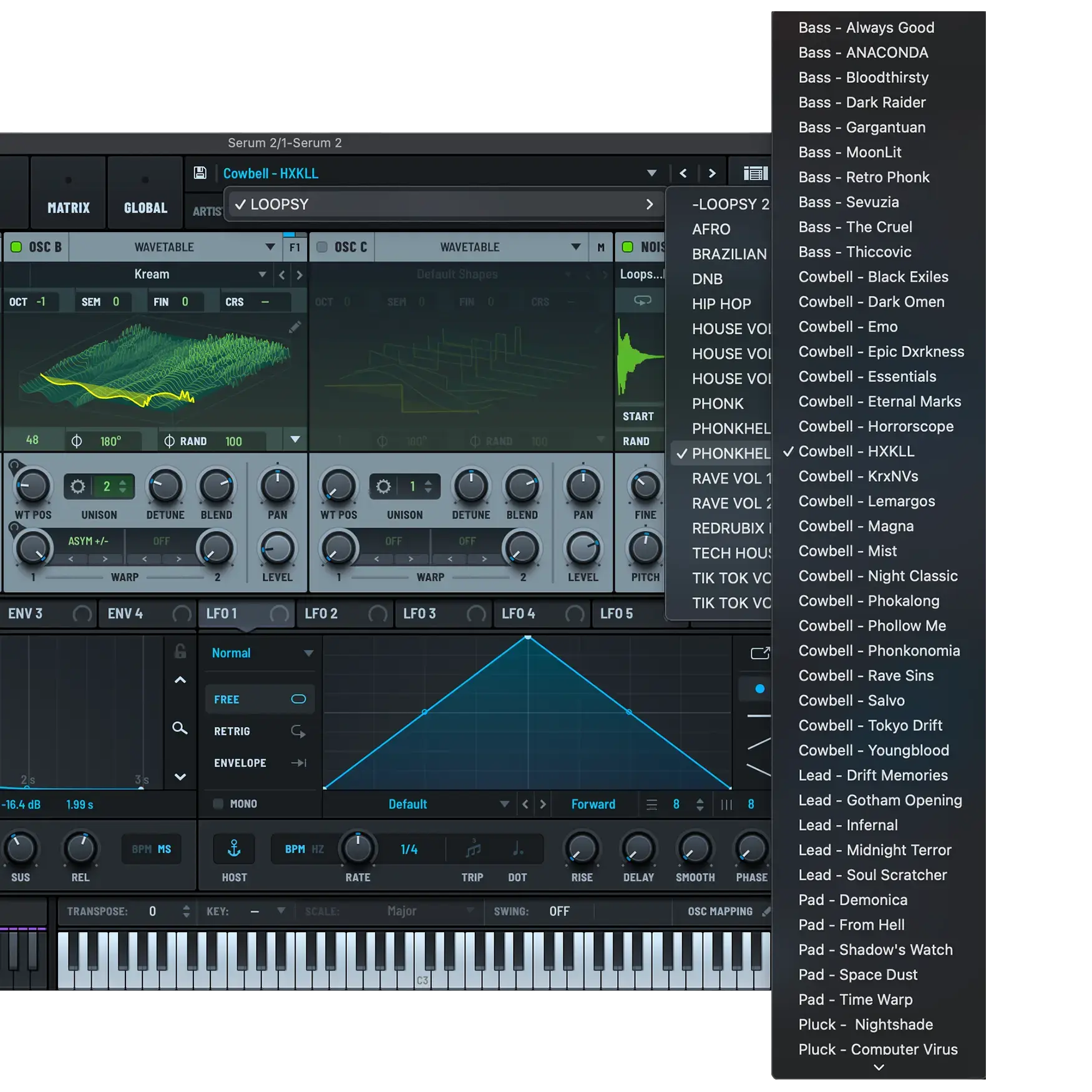Select preset Cowbell - Tokyo Drift
The height and width of the screenshot is (1092, 1092).
coord(870,725)
